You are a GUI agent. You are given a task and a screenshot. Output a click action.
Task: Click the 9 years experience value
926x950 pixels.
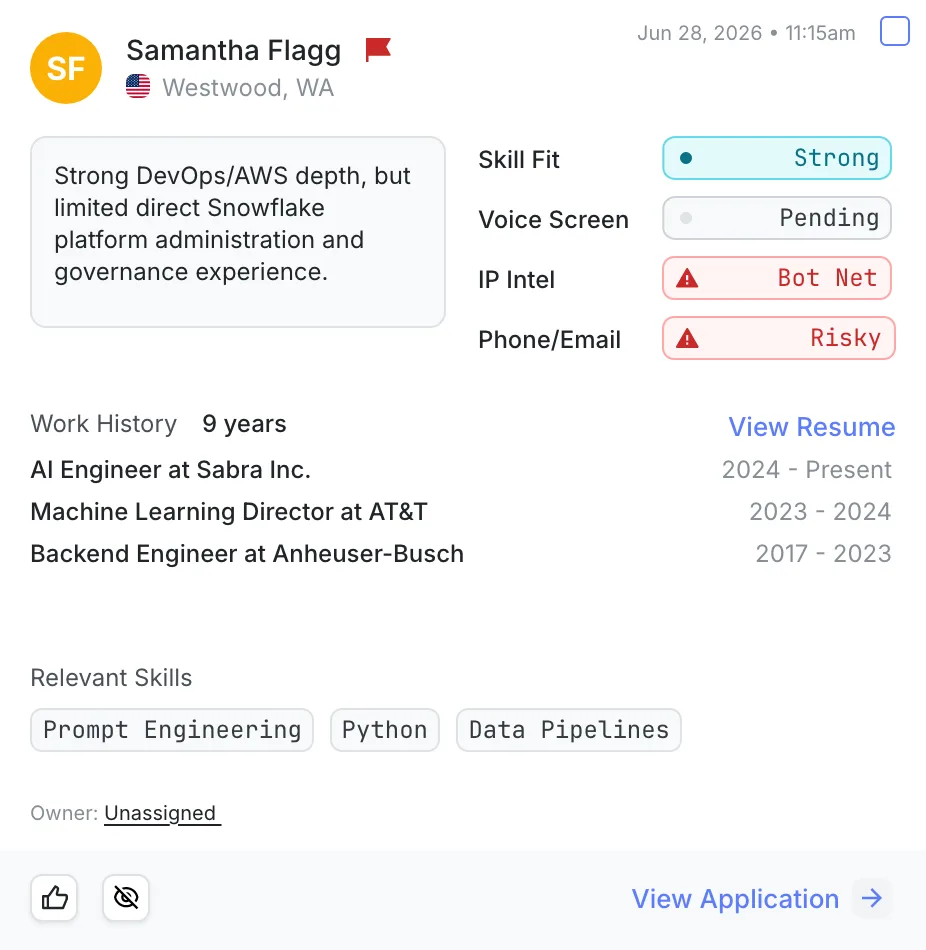(x=244, y=424)
